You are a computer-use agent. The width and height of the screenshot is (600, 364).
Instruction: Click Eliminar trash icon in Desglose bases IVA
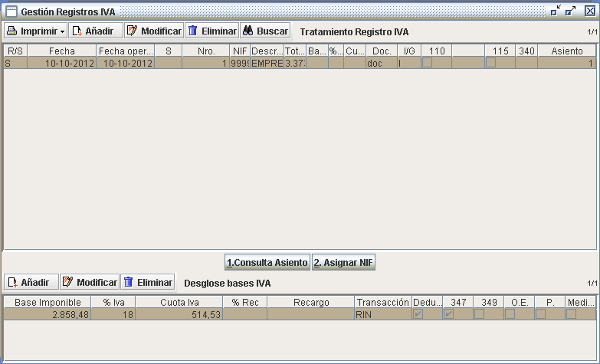[x=128, y=282]
